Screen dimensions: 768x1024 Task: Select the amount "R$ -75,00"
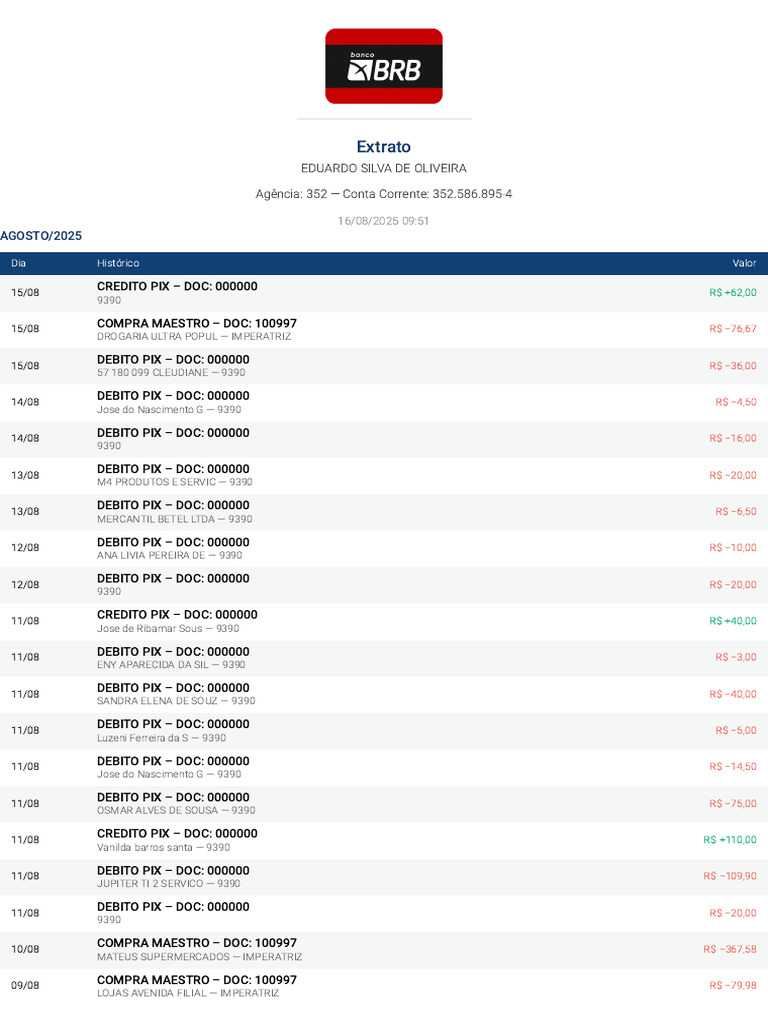733,803
